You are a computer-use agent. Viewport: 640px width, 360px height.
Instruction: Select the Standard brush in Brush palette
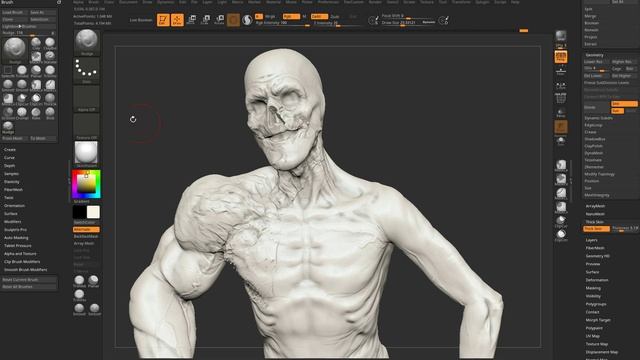(x=50, y=57)
